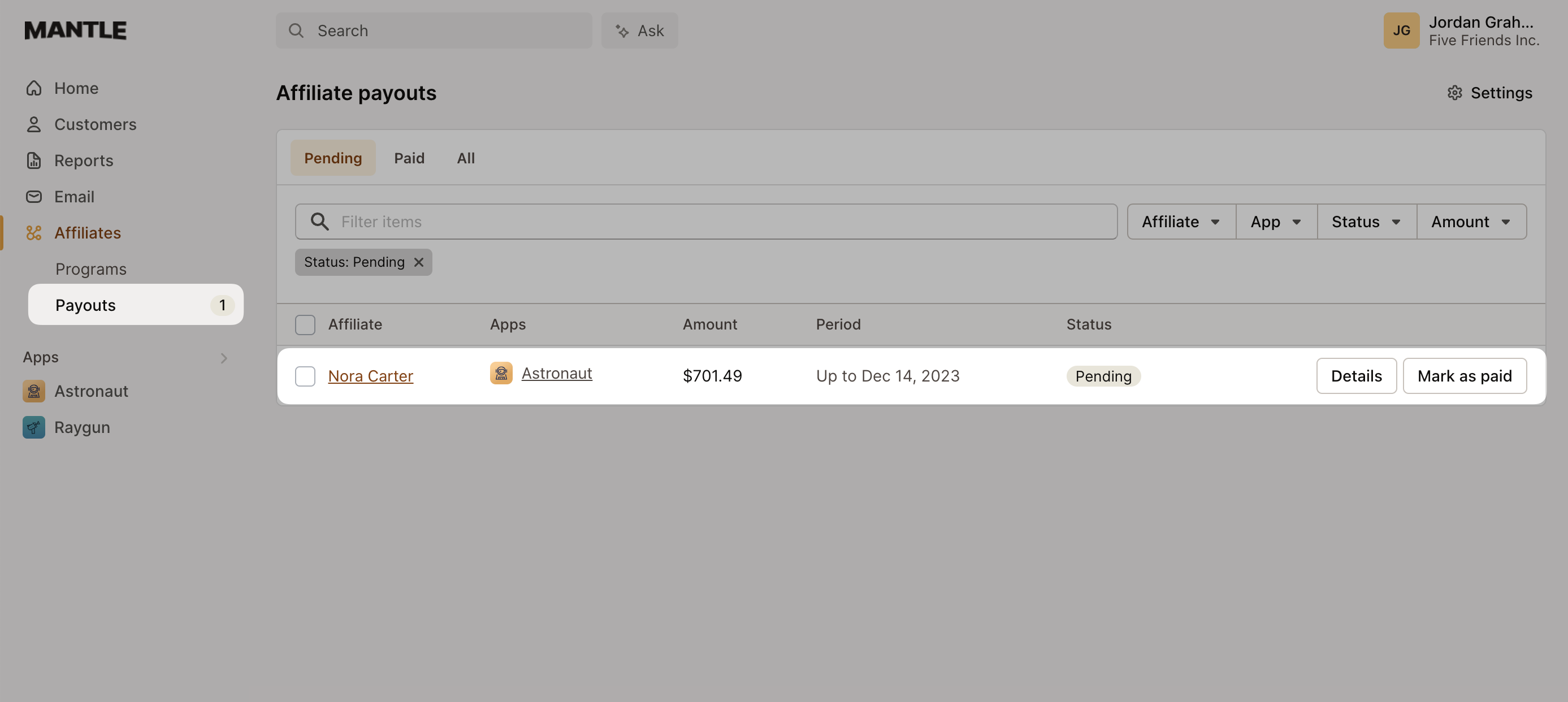Open the Raygun app in sidebar
The width and height of the screenshot is (1568, 702).
point(82,427)
